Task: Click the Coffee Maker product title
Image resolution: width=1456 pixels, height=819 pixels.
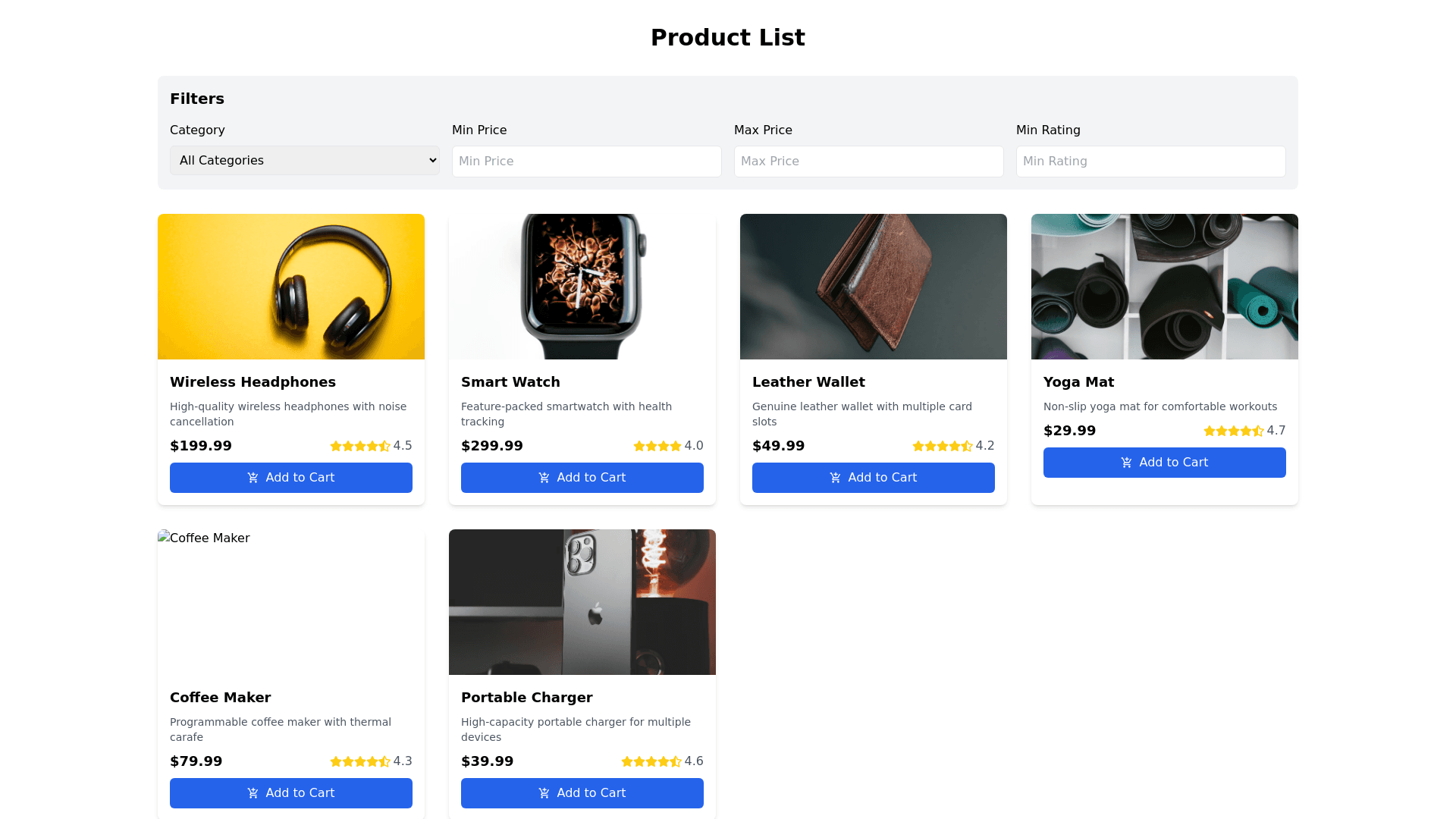Action: (220, 698)
